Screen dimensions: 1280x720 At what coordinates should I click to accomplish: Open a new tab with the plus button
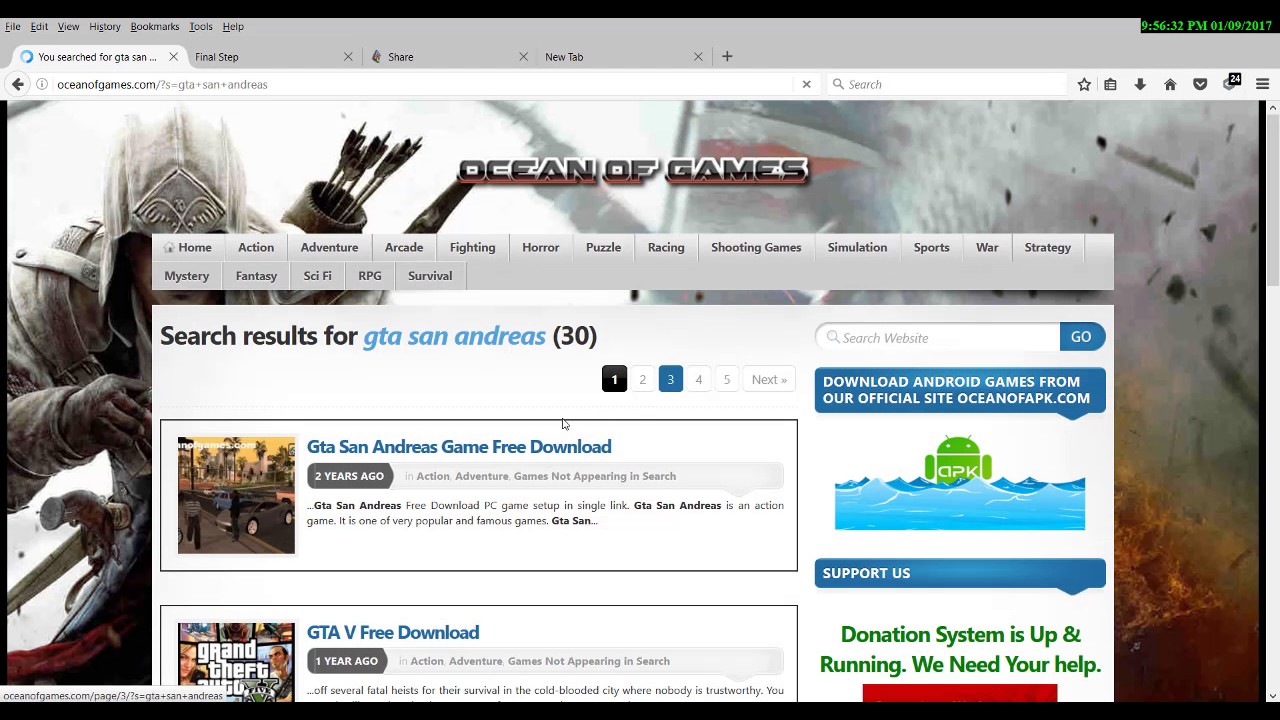click(727, 57)
